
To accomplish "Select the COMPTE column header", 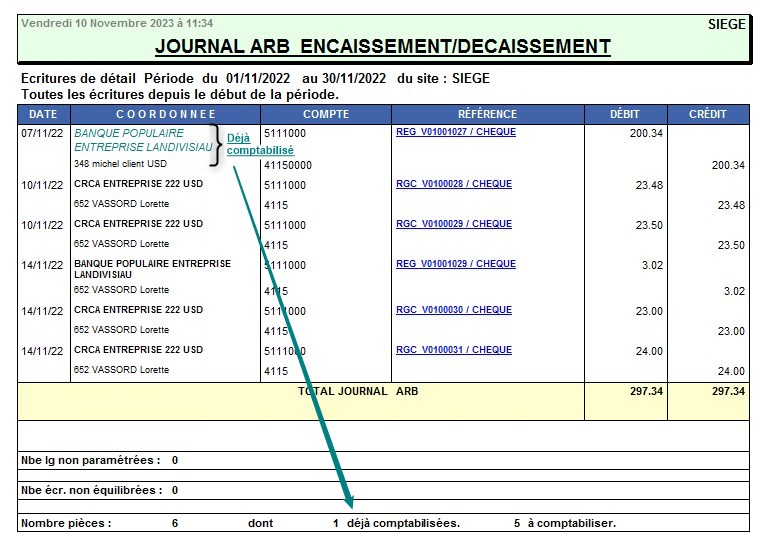I will click(325, 114).
